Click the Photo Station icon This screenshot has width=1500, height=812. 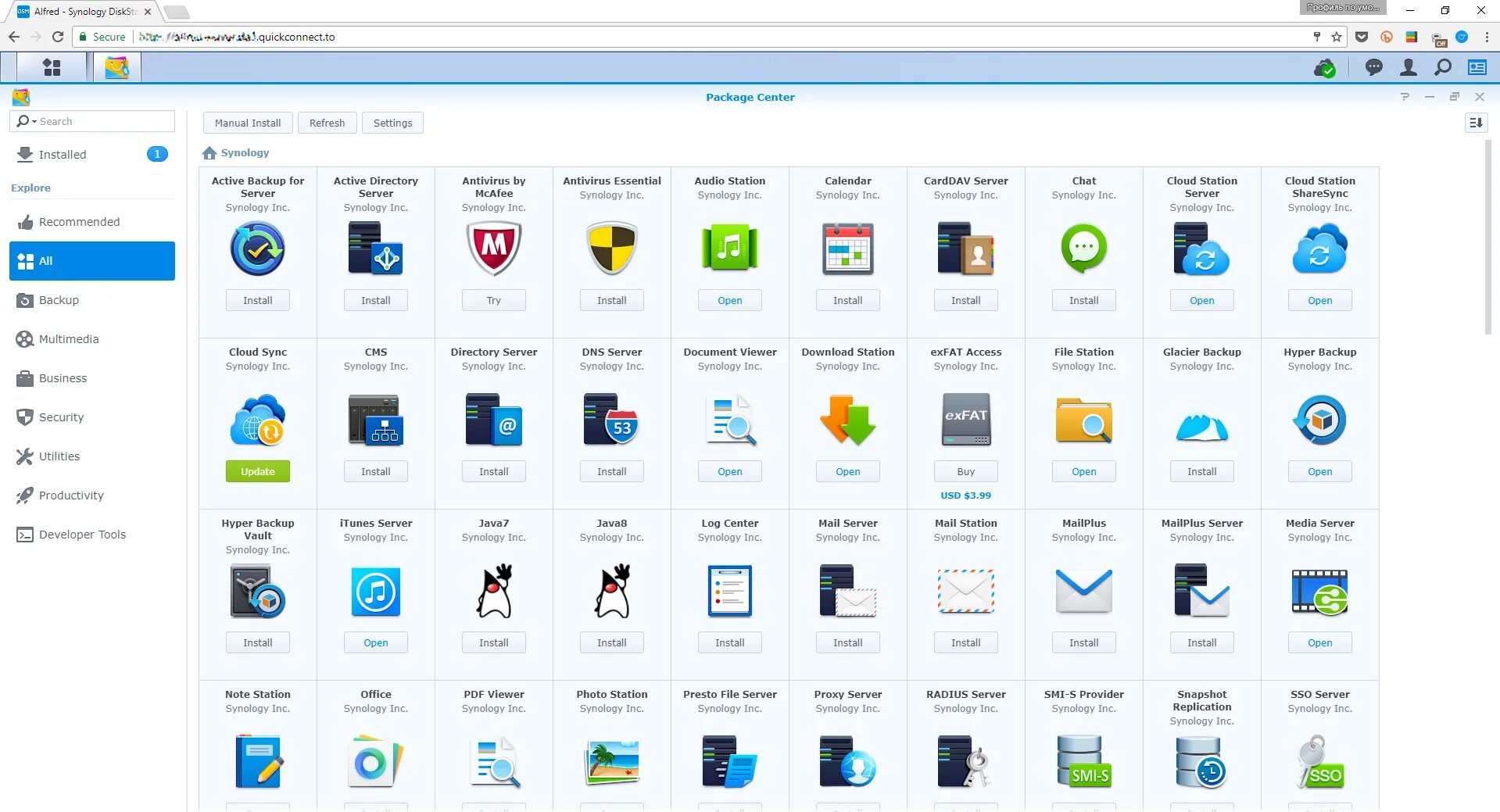click(612, 763)
